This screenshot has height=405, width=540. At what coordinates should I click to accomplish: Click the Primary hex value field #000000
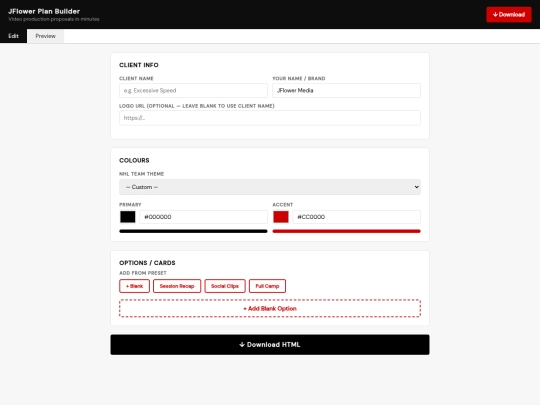[203, 217]
